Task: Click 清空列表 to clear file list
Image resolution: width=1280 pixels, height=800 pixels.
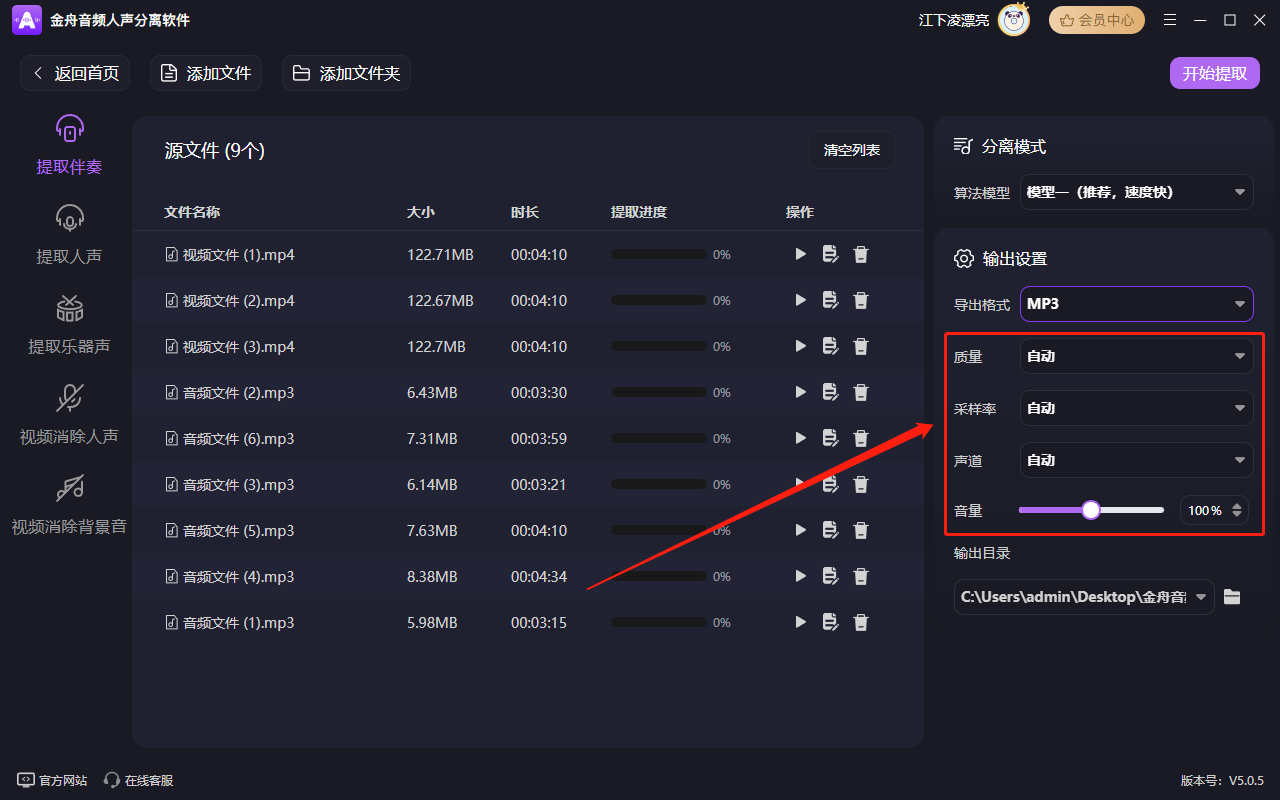Action: 851,150
